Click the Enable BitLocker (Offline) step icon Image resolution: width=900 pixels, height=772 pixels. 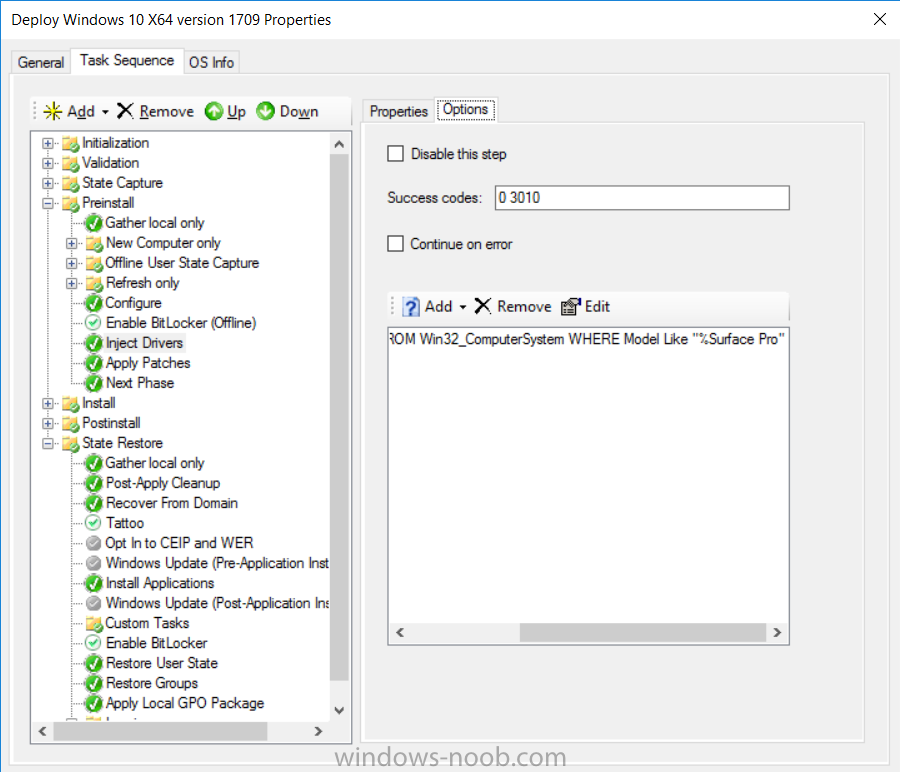pyautogui.click(x=93, y=323)
